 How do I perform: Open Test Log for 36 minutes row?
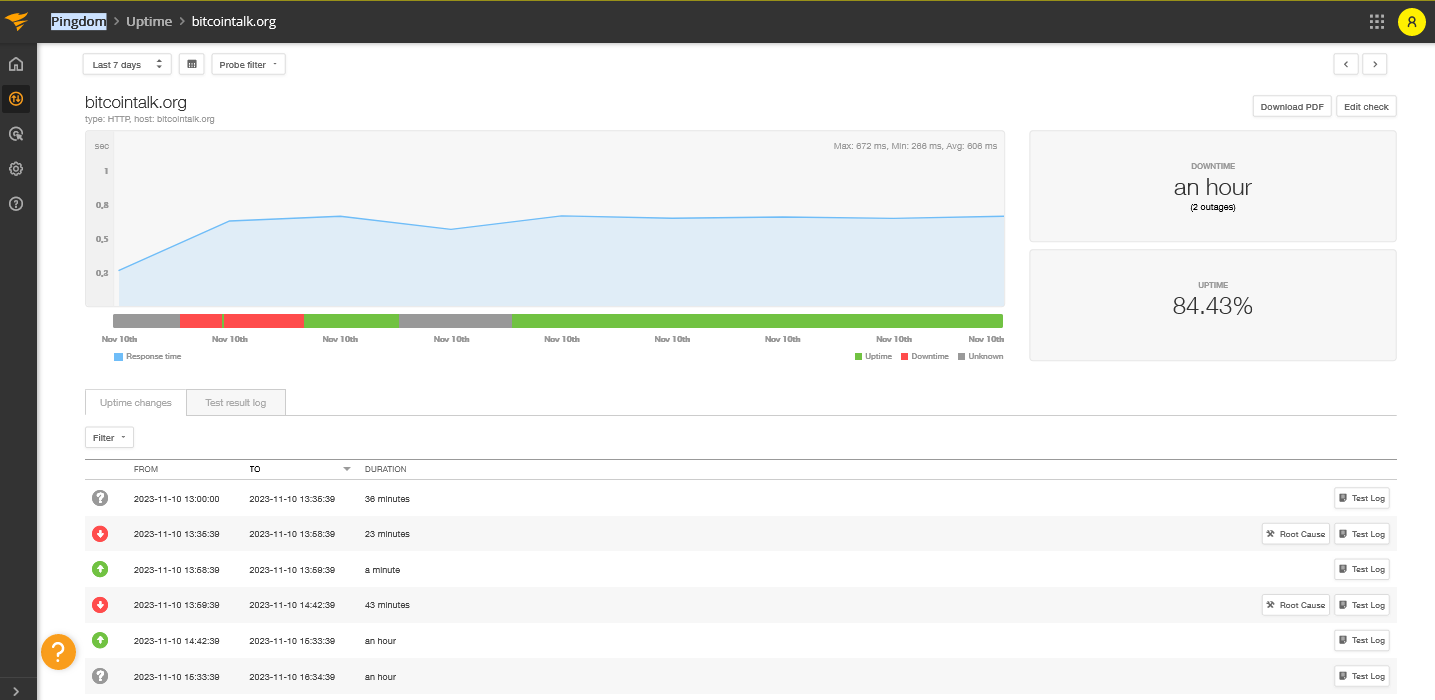click(1362, 498)
